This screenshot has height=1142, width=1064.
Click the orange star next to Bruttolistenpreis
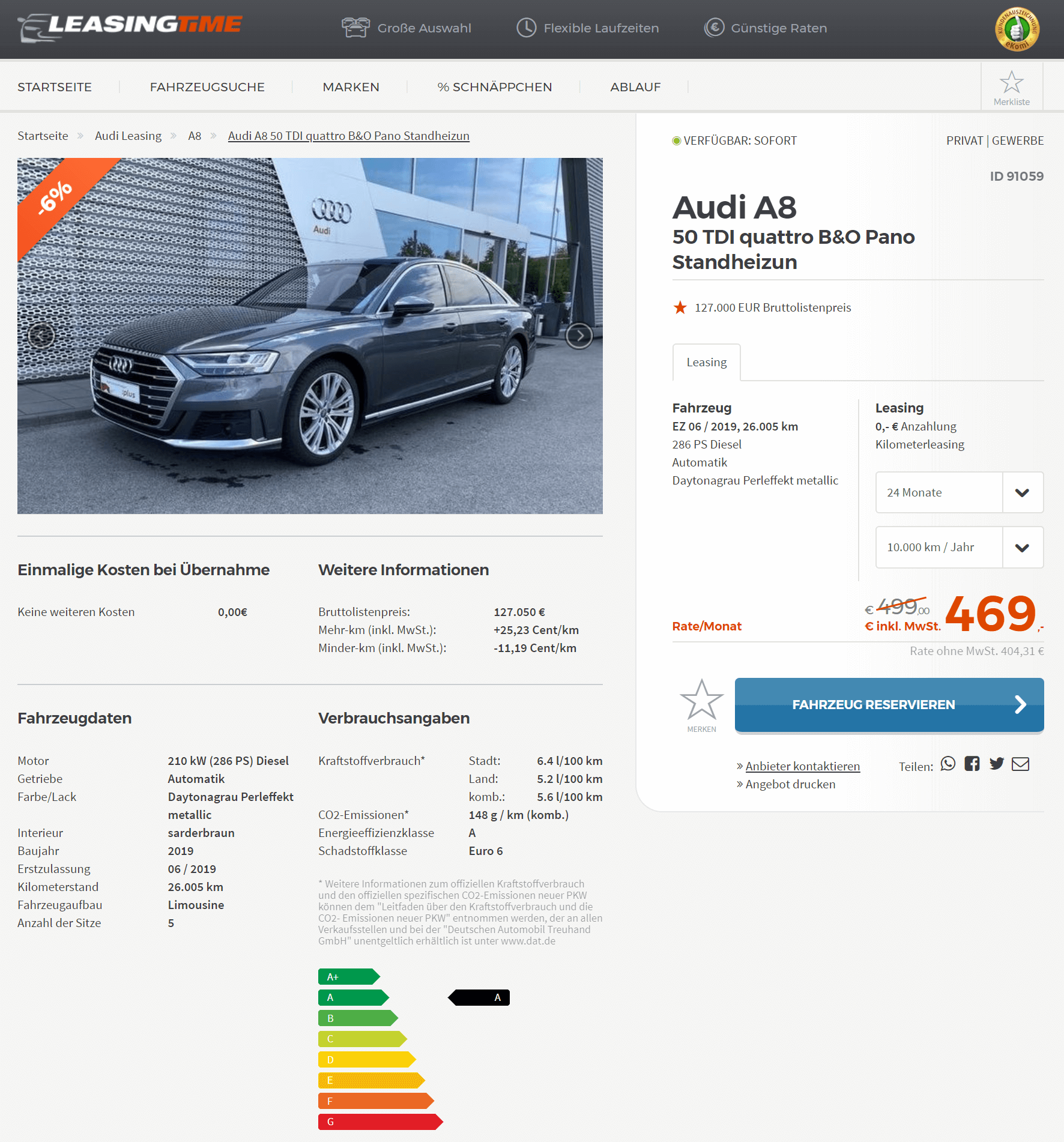(x=680, y=307)
